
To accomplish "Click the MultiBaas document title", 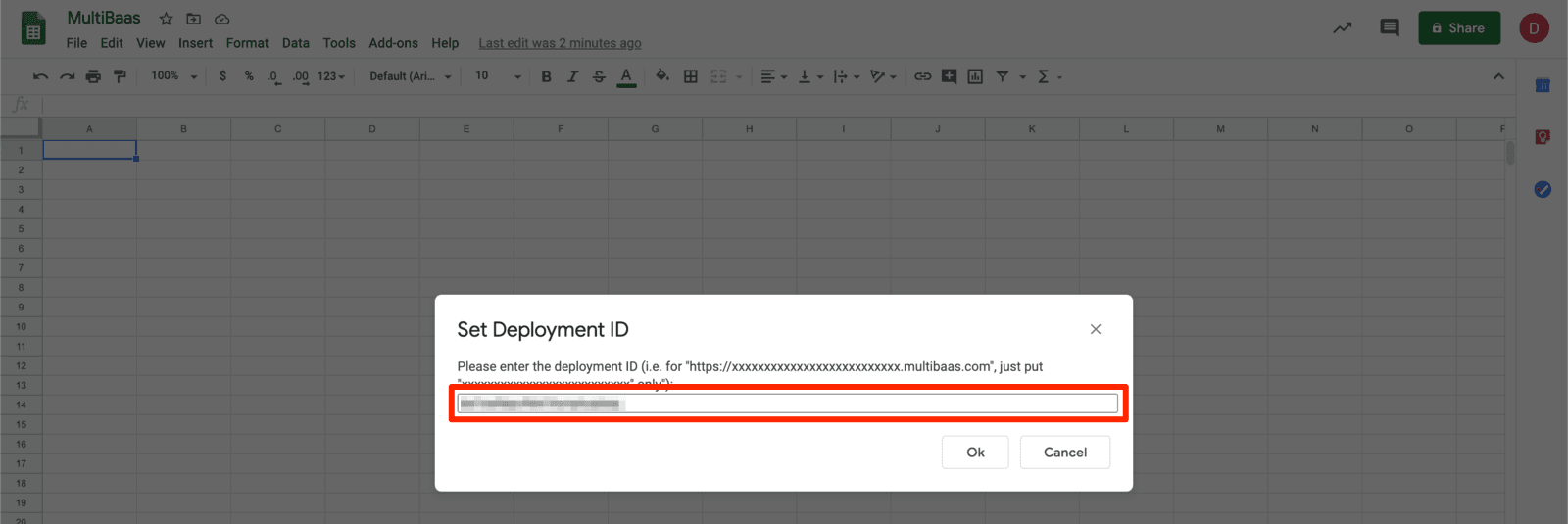I will (104, 18).
